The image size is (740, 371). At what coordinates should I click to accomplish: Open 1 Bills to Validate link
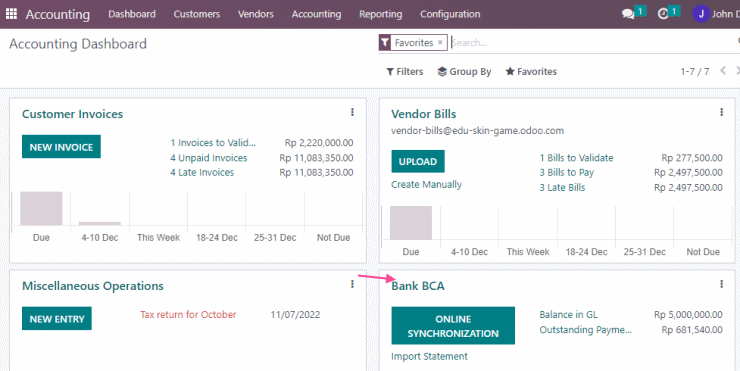coord(577,158)
